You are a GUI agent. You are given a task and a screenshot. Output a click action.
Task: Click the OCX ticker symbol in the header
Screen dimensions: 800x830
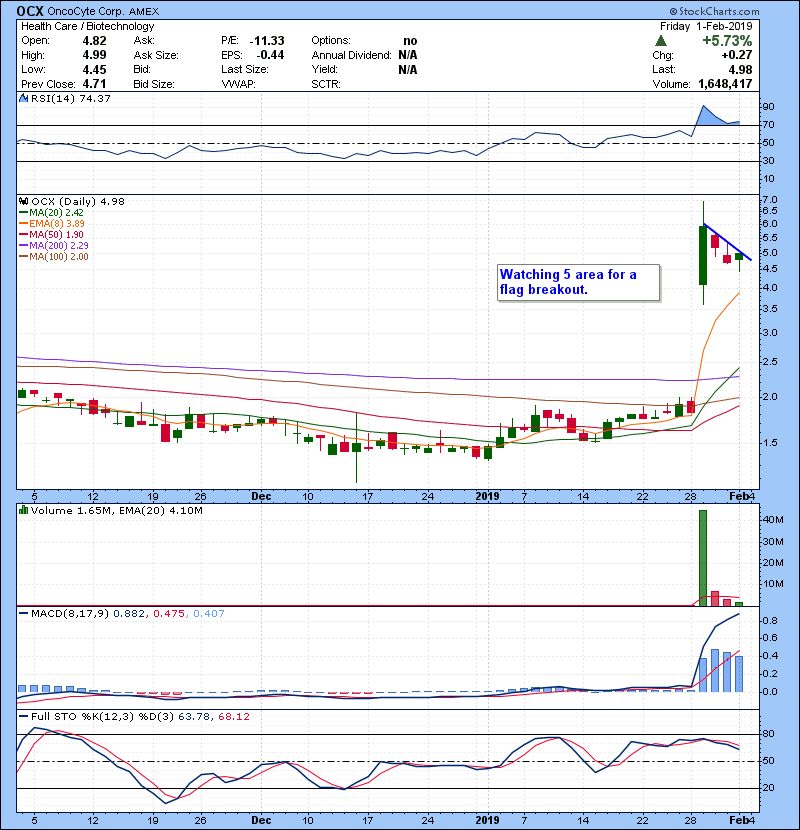30,11
